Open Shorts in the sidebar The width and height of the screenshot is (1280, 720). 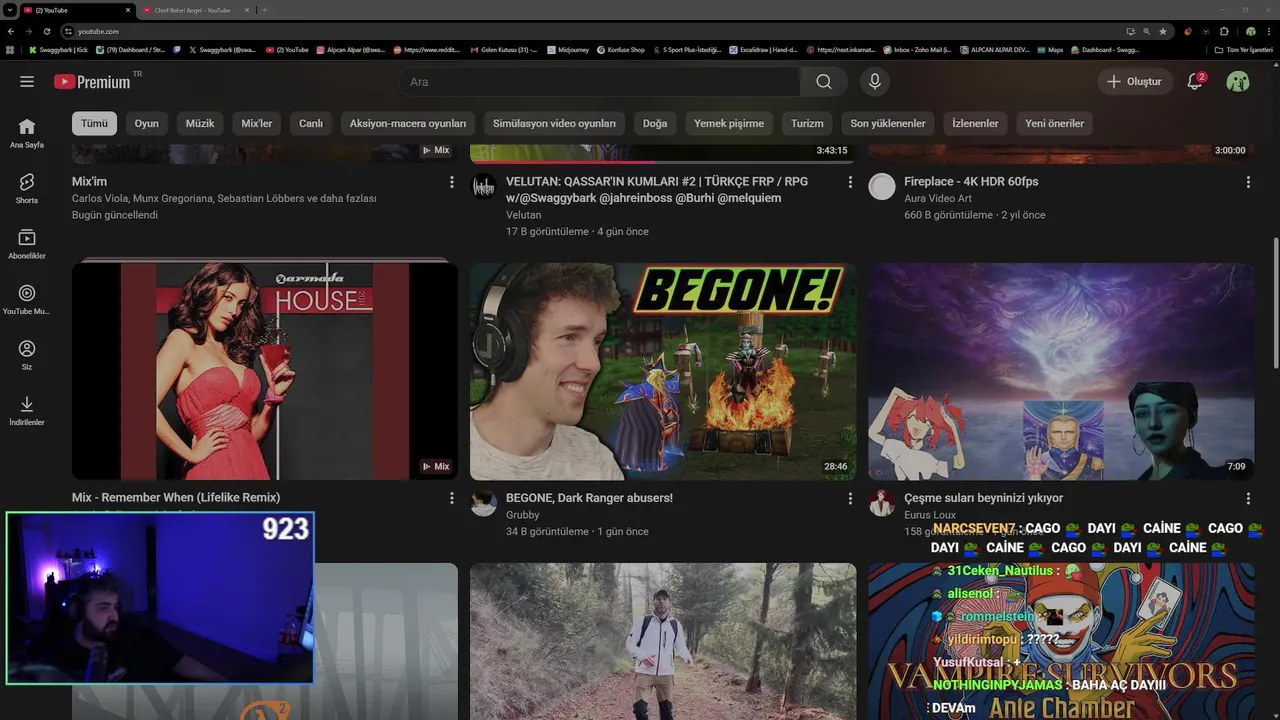coord(27,188)
